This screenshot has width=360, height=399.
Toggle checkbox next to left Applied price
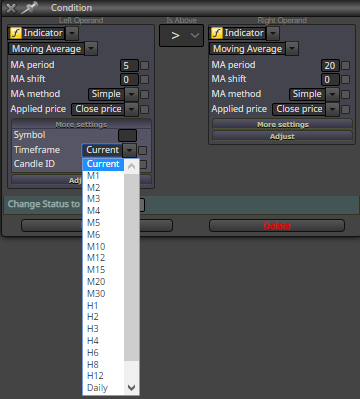(x=144, y=109)
